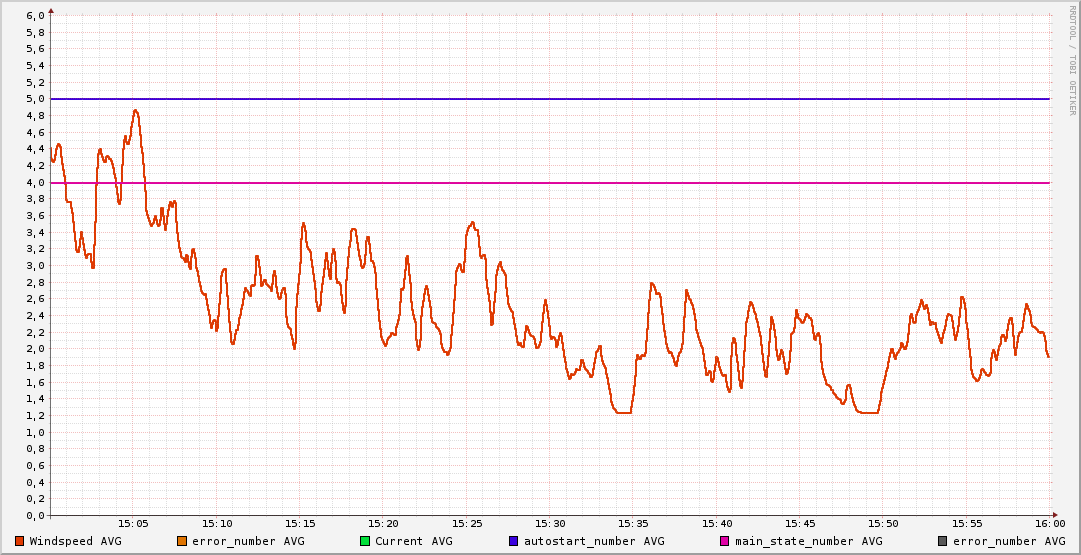Click the Windspeed AVG legend label
The image size is (1081, 555).
click(76, 541)
